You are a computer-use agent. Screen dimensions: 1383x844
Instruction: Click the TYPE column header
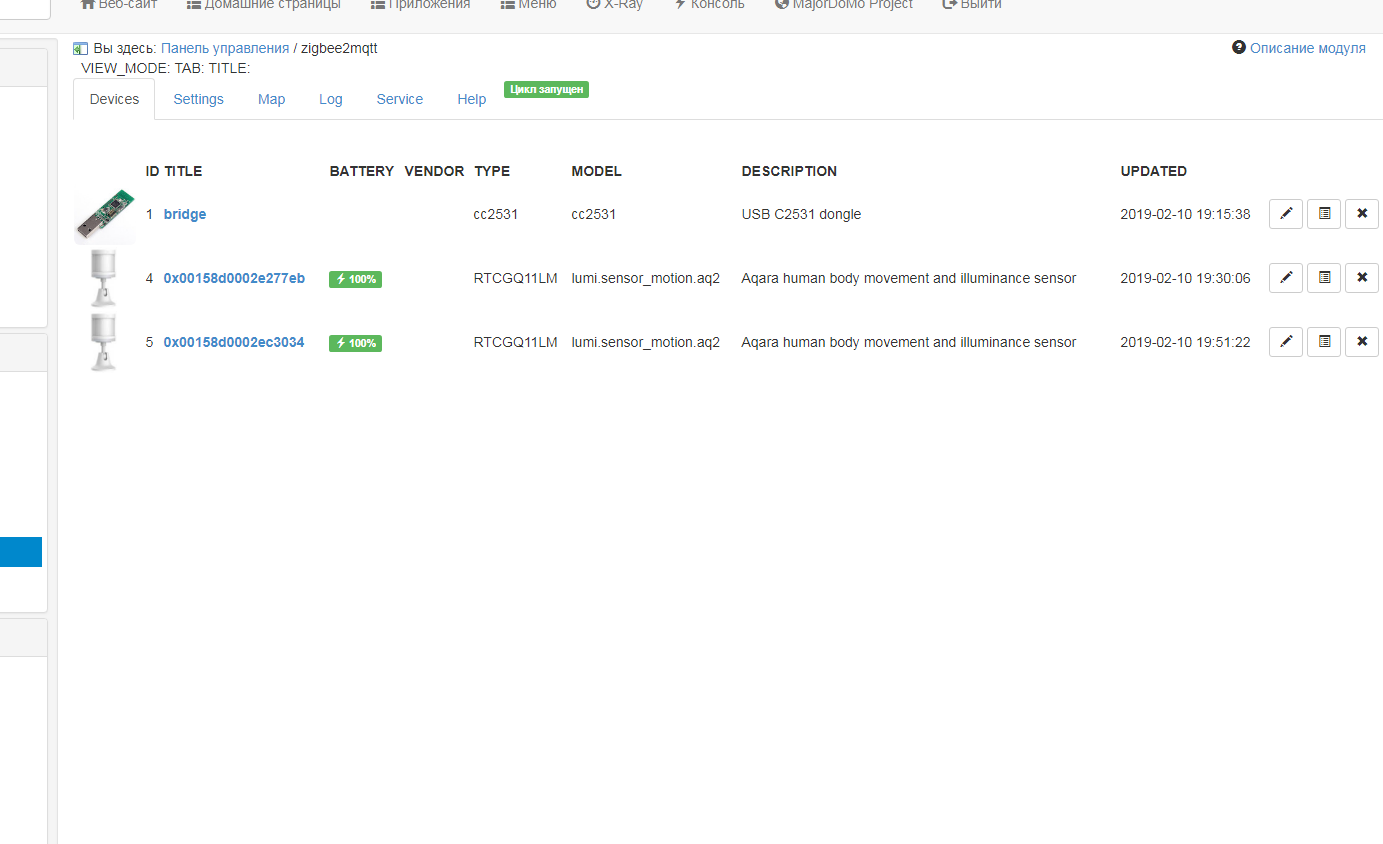point(492,171)
